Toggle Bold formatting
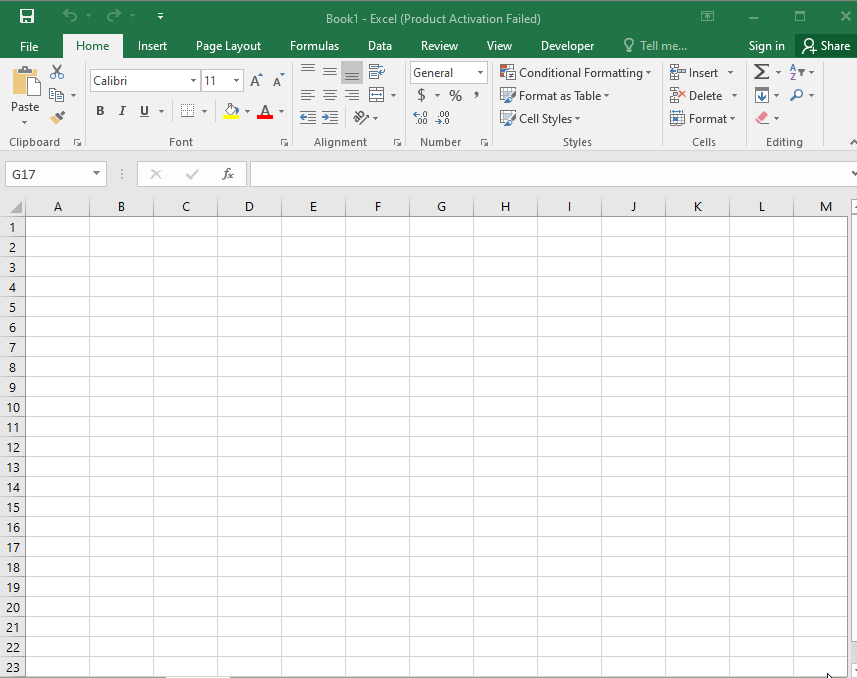The height and width of the screenshot is (678, 857). pyautogui.click(x=100, y=111)
